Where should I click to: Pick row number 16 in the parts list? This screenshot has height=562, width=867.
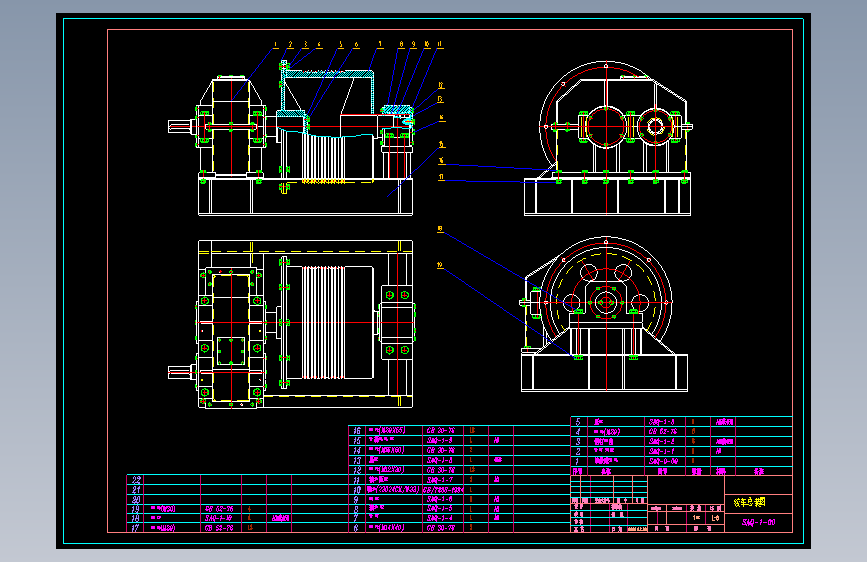[x=357, y=430]
